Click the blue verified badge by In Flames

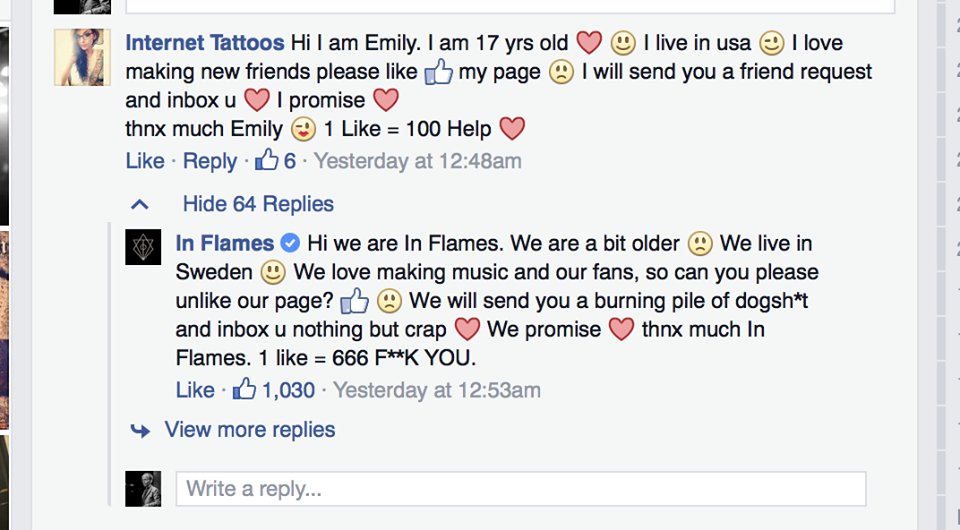pyautogui.click(x=290, y=243)
